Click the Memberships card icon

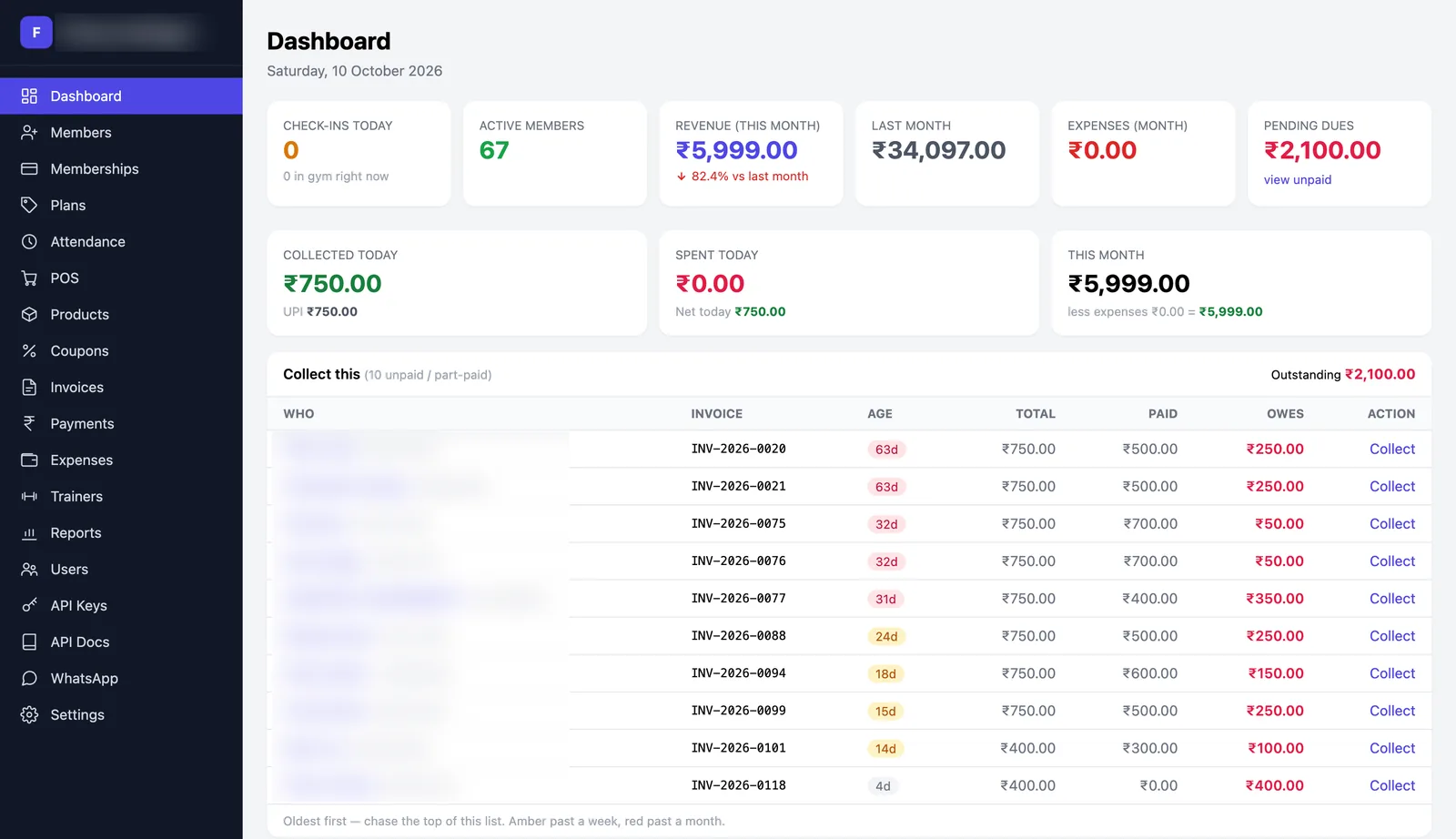coord(29,168)
